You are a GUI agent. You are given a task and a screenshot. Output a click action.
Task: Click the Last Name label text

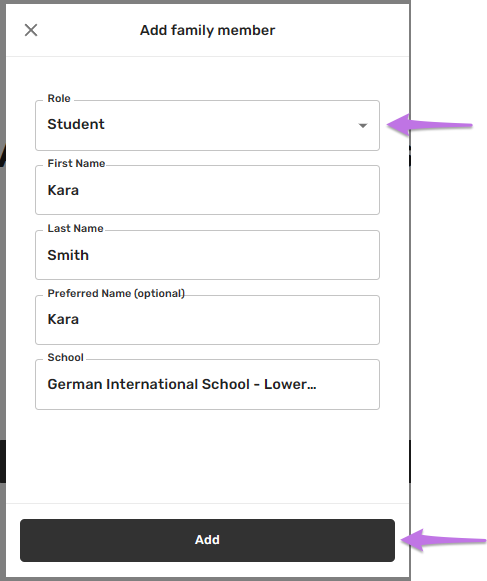(75, 228)
